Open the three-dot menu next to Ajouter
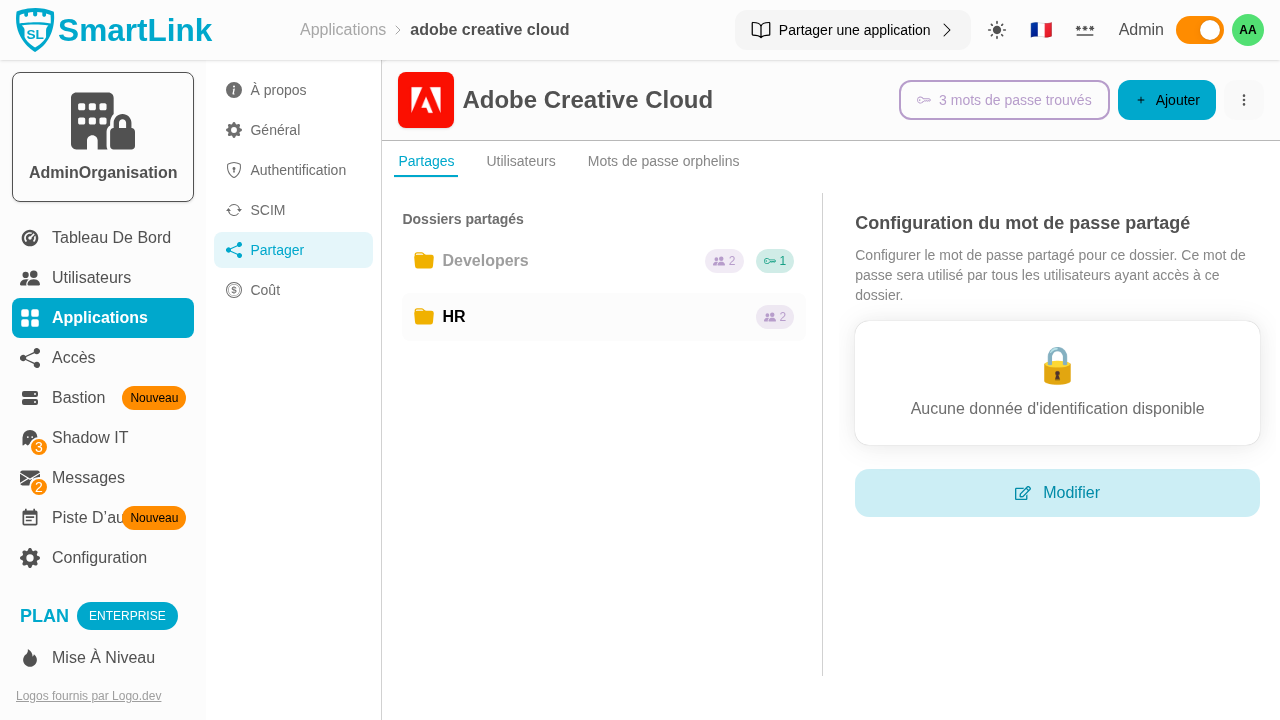Image resolution: width=1280 pixels, height=720 pixels. pos(1243,100)
